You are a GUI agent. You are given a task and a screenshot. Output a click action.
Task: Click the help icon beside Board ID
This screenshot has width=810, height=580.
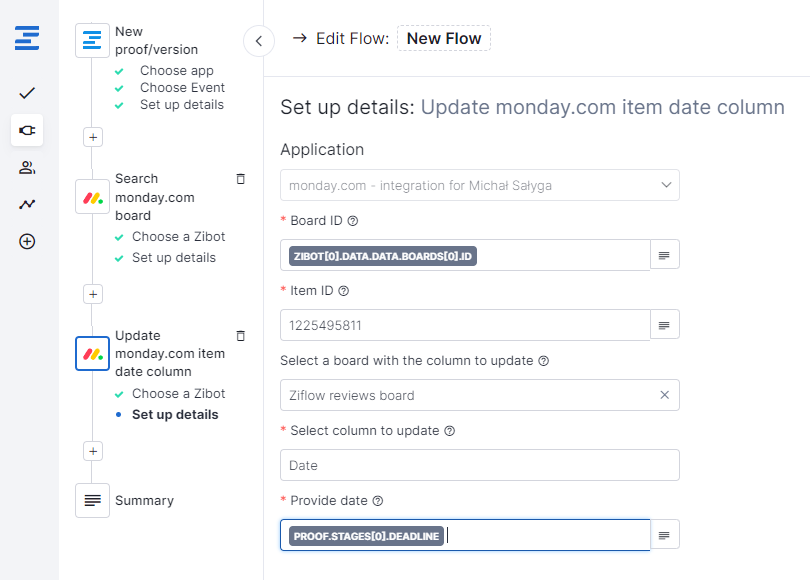tap(352, 221)
